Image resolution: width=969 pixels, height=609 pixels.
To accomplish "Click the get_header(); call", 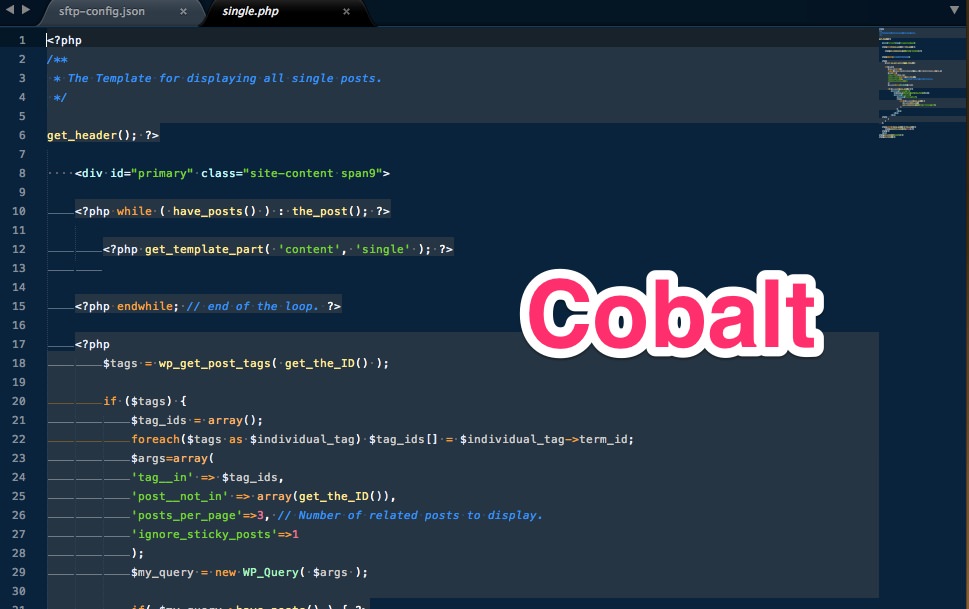I will pyautogui.click(x=92, y=135).
